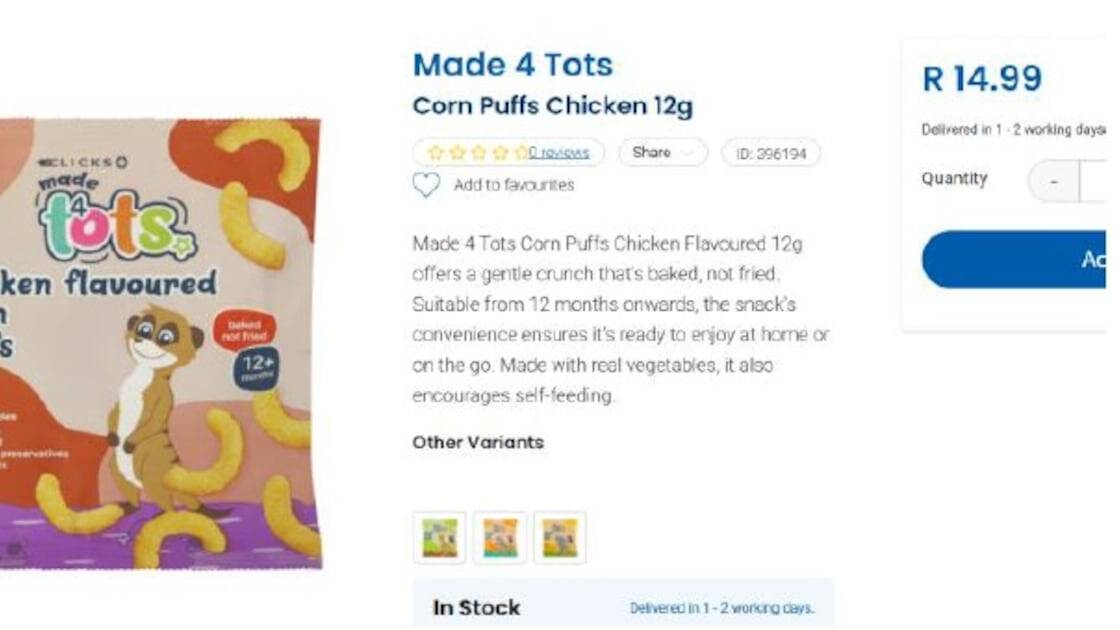Screen dimensions: 1120x630
Task: Open the Share dropdown
Action: (662, 153)
